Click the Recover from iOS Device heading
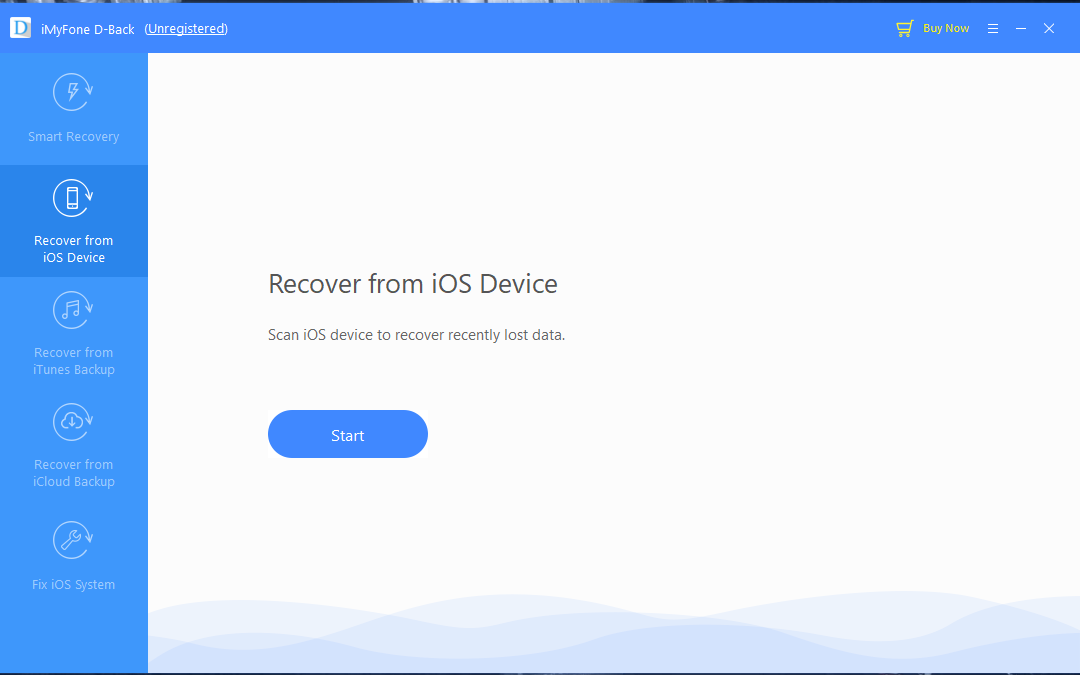This screenshot has width=1080, height=675. coord(413,284)
